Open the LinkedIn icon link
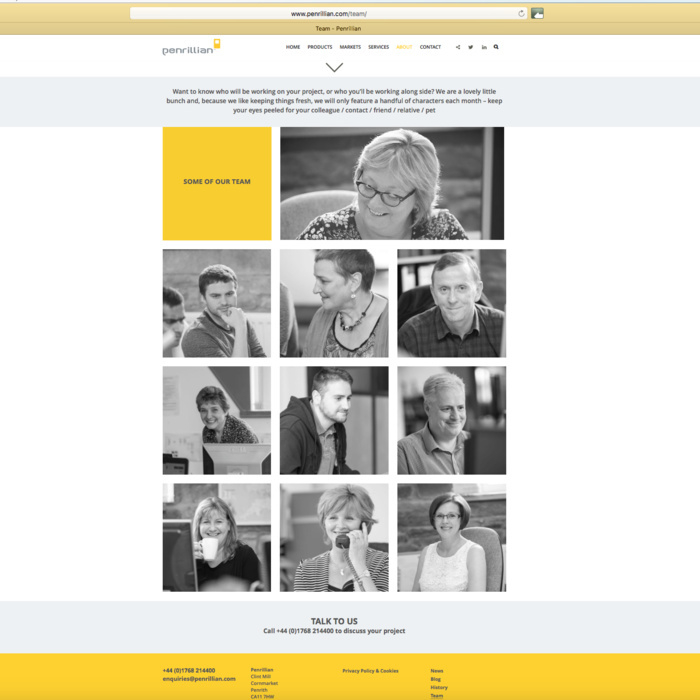 pos(484,47)
